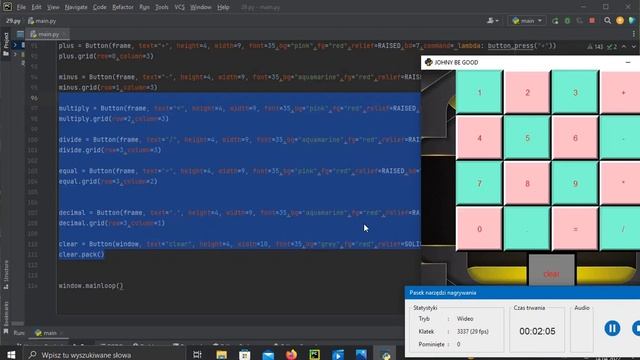This screenshot has height=360, width=640.
Task: Click button 0 in the calculator window
Action: pos(479,229)
